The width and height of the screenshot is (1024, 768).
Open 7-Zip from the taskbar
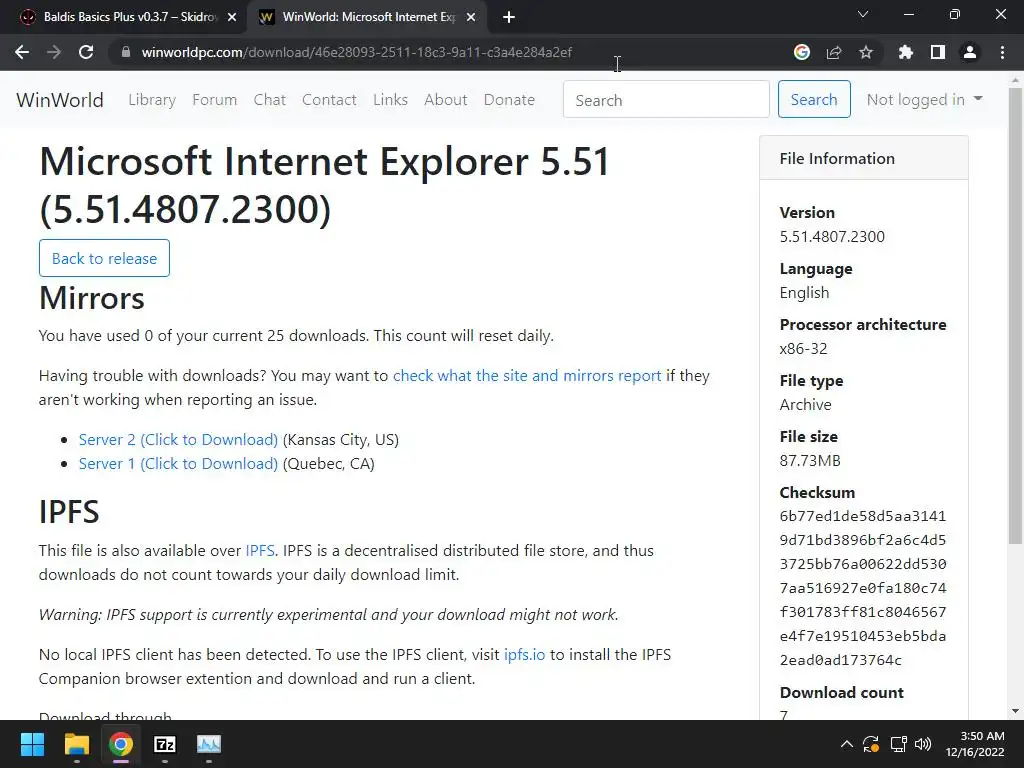coord(165,744)
